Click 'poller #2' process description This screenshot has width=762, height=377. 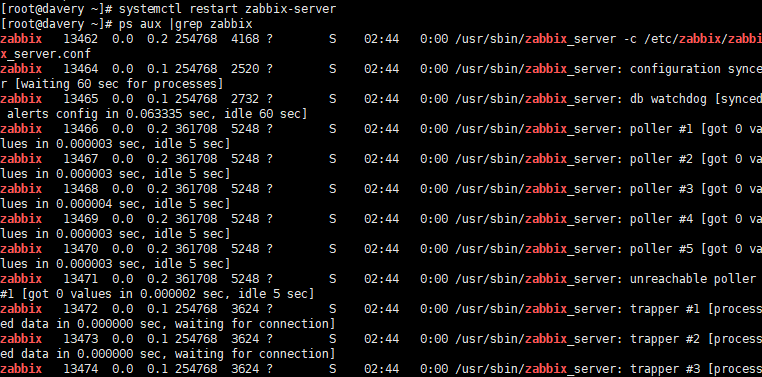tap(661, 159)
